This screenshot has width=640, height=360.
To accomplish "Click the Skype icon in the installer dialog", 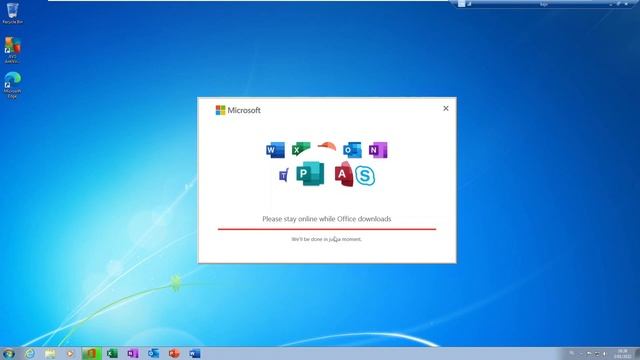I will 364,176.
